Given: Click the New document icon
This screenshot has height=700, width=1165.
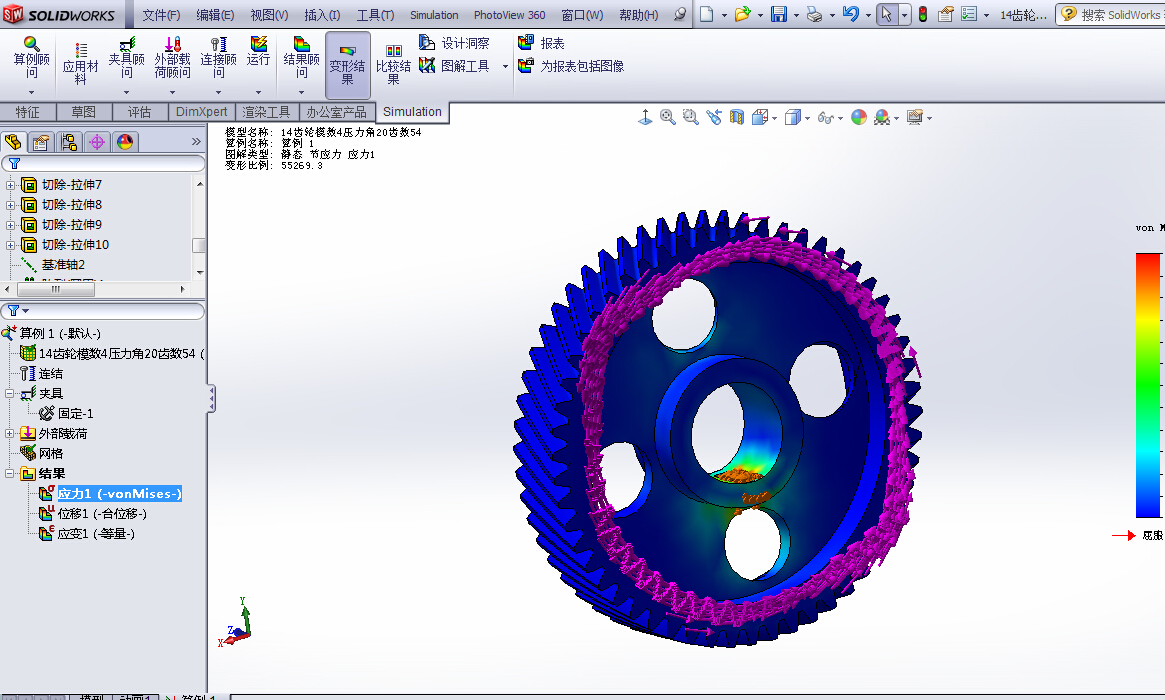Looking at the screenshot, I should pos(707,14).
